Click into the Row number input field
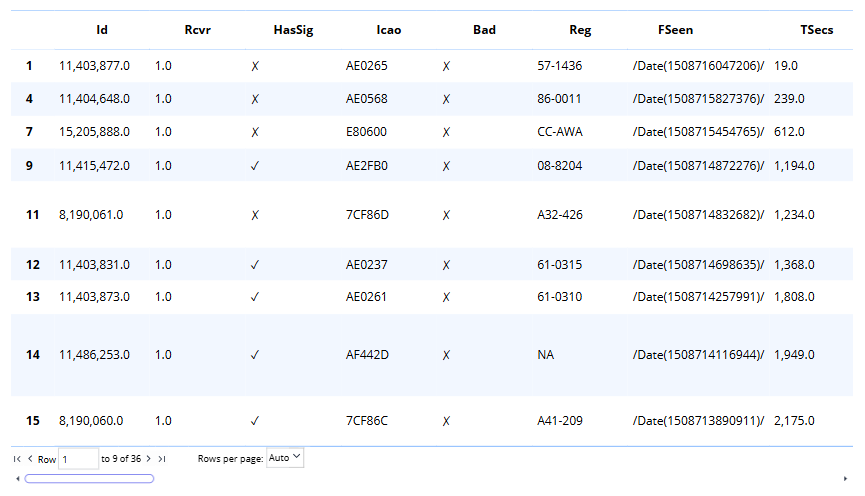This screenshot has width=865, height=496. pos(78,459)
